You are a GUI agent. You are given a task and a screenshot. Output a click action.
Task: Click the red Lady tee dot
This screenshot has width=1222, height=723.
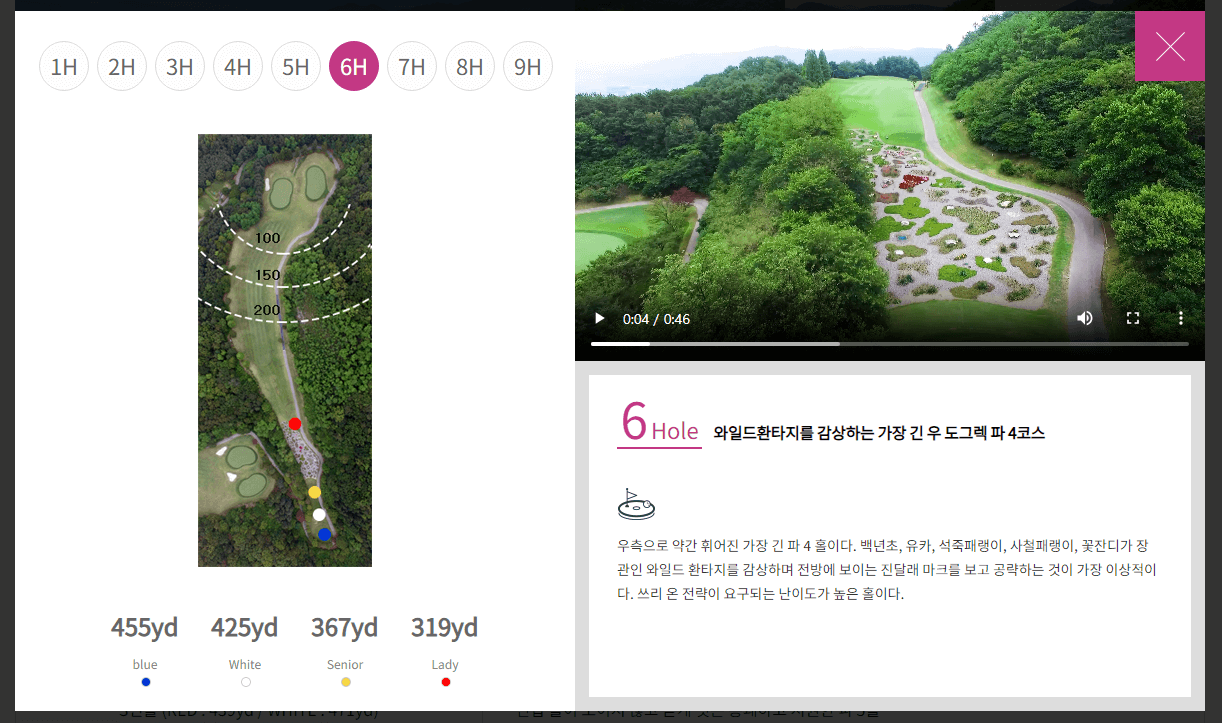tap(445, 681)
